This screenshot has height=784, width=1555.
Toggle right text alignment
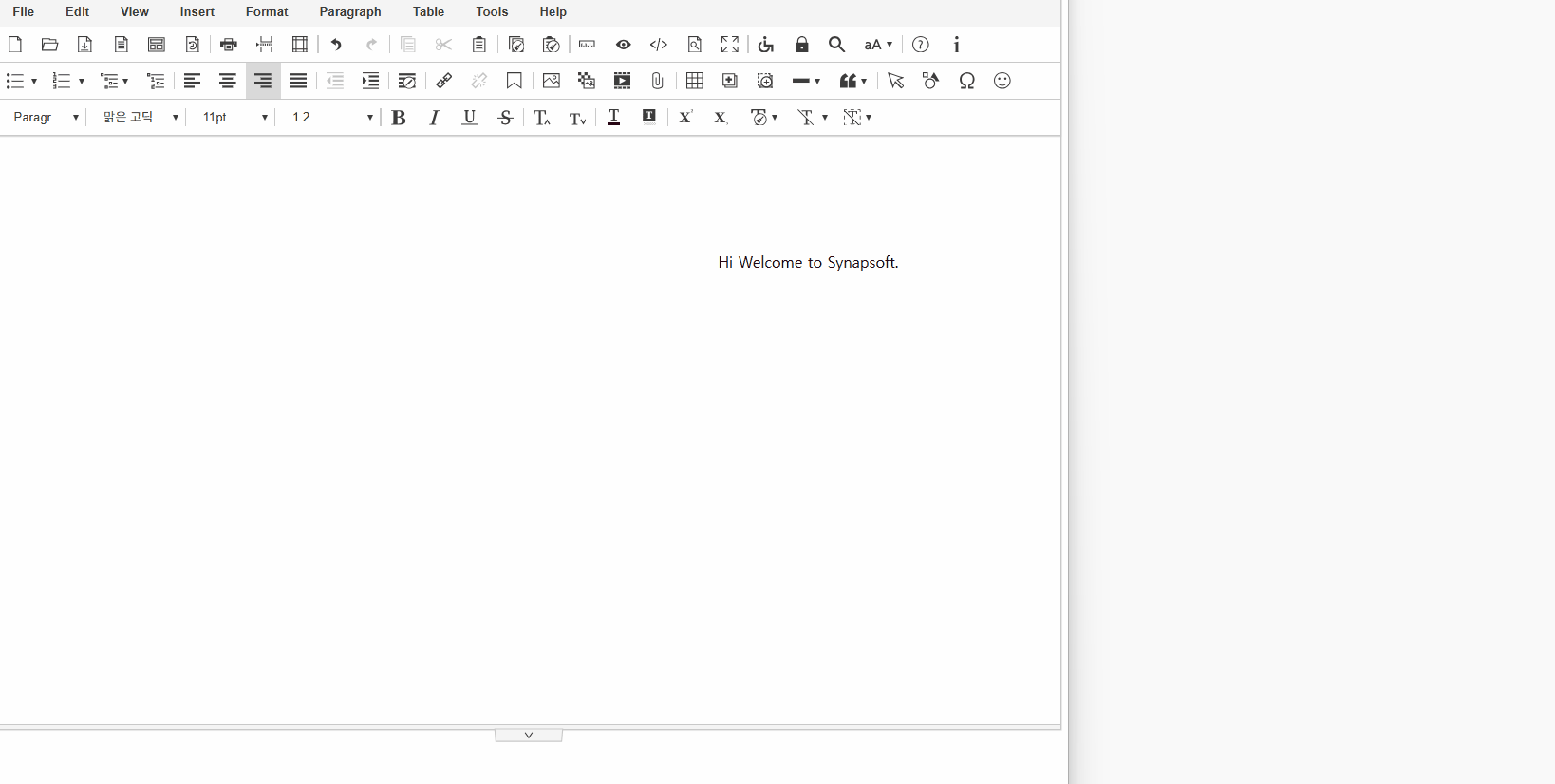click(x=263, y=81)
